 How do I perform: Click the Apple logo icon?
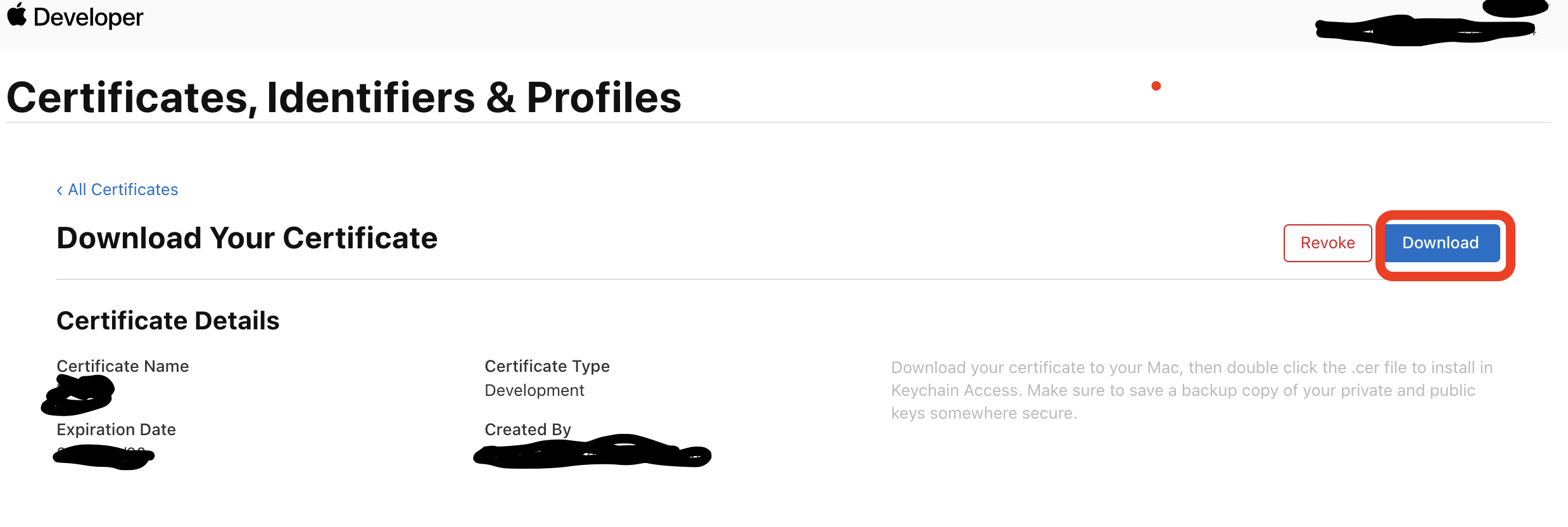[17, 15]
